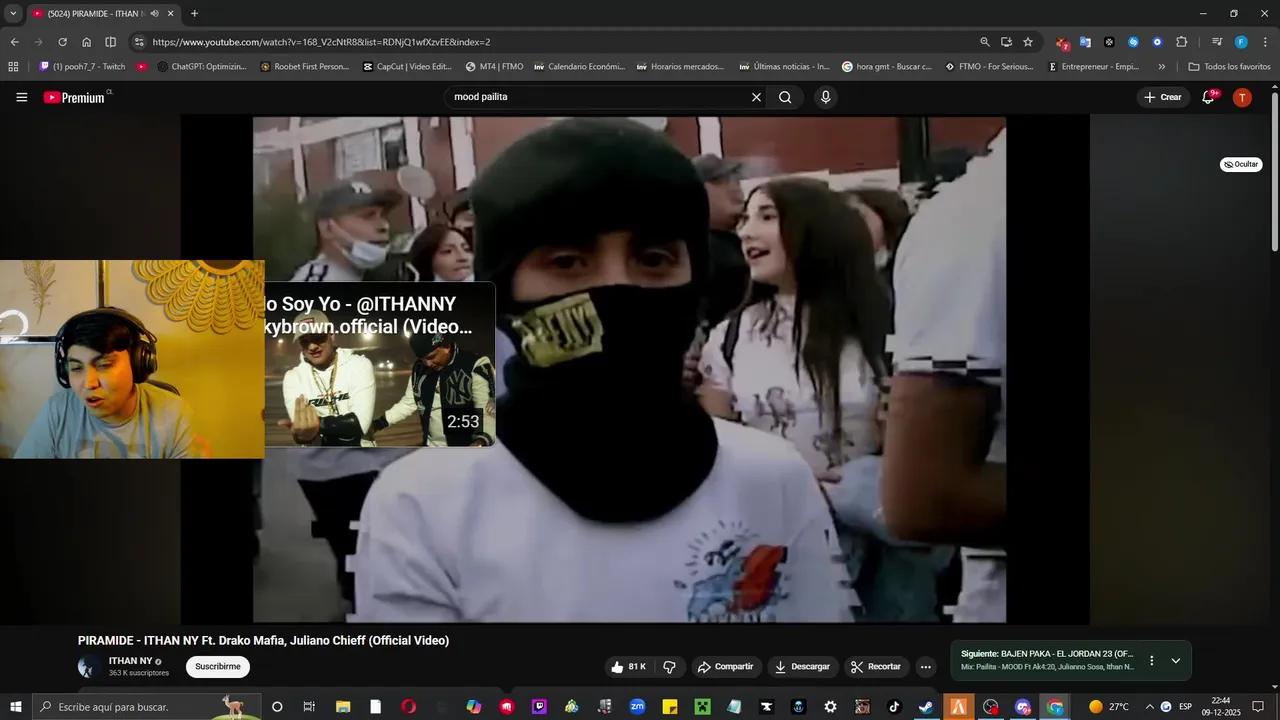
Task: Expand the bookmarks overflow chevron
Action: pyautogui.click(x=1161, y=67)
